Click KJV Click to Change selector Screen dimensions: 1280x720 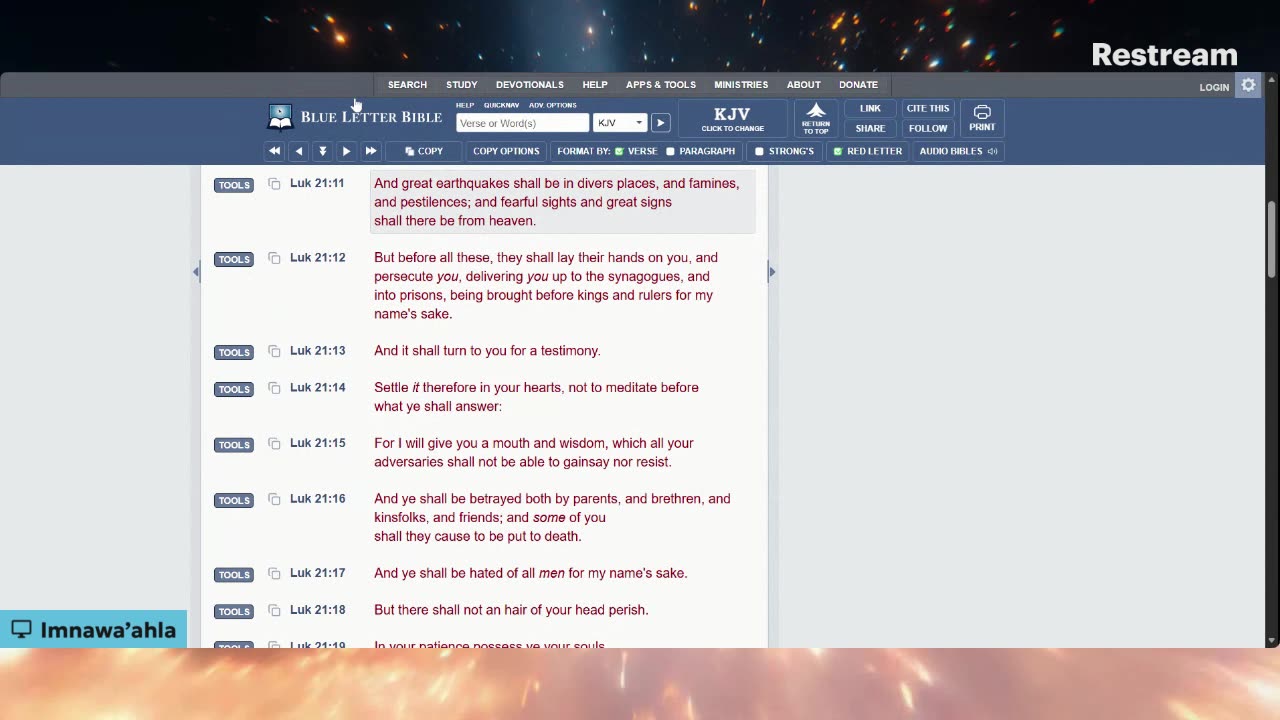point(733,118)
